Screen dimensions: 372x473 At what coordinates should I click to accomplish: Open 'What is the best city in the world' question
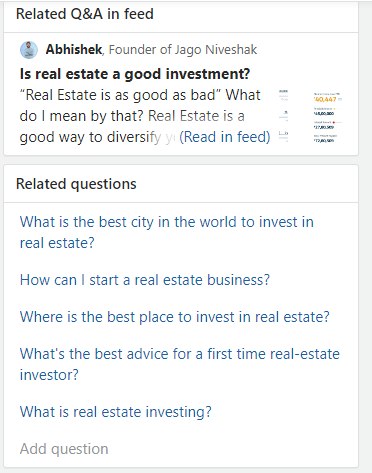[x=167, y=232]
